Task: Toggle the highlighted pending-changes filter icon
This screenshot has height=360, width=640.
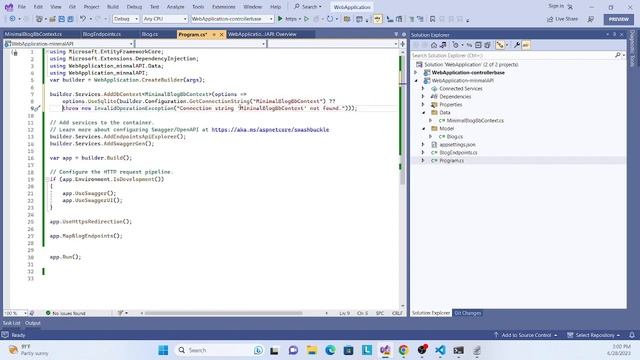Action: tap(500, 45)
